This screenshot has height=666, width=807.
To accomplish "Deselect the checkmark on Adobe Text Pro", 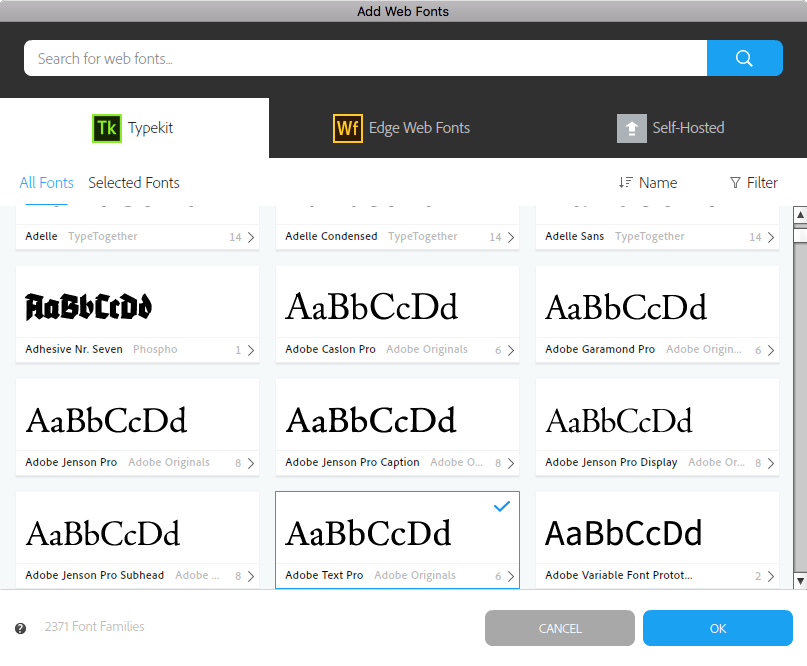I will (501, 506).
